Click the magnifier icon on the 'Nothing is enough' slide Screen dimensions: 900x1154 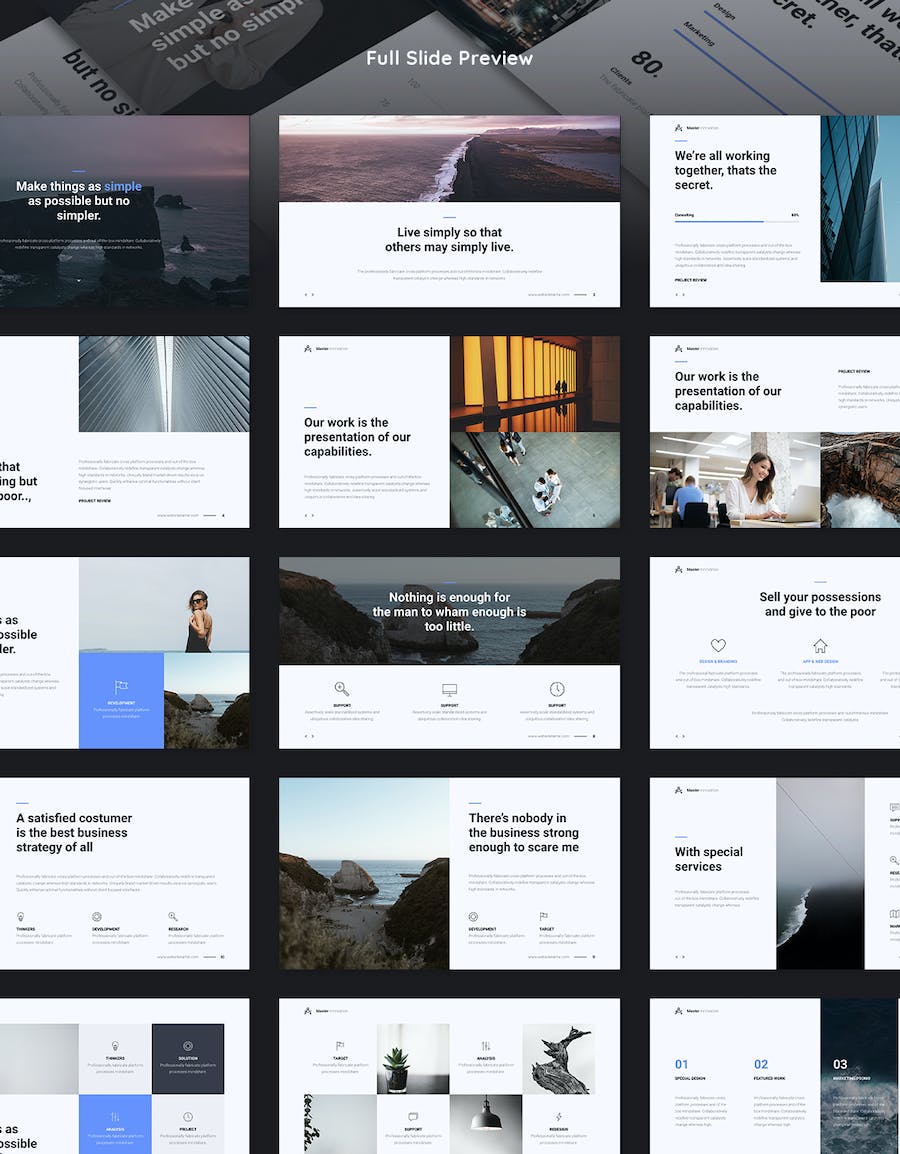point(342,689)
